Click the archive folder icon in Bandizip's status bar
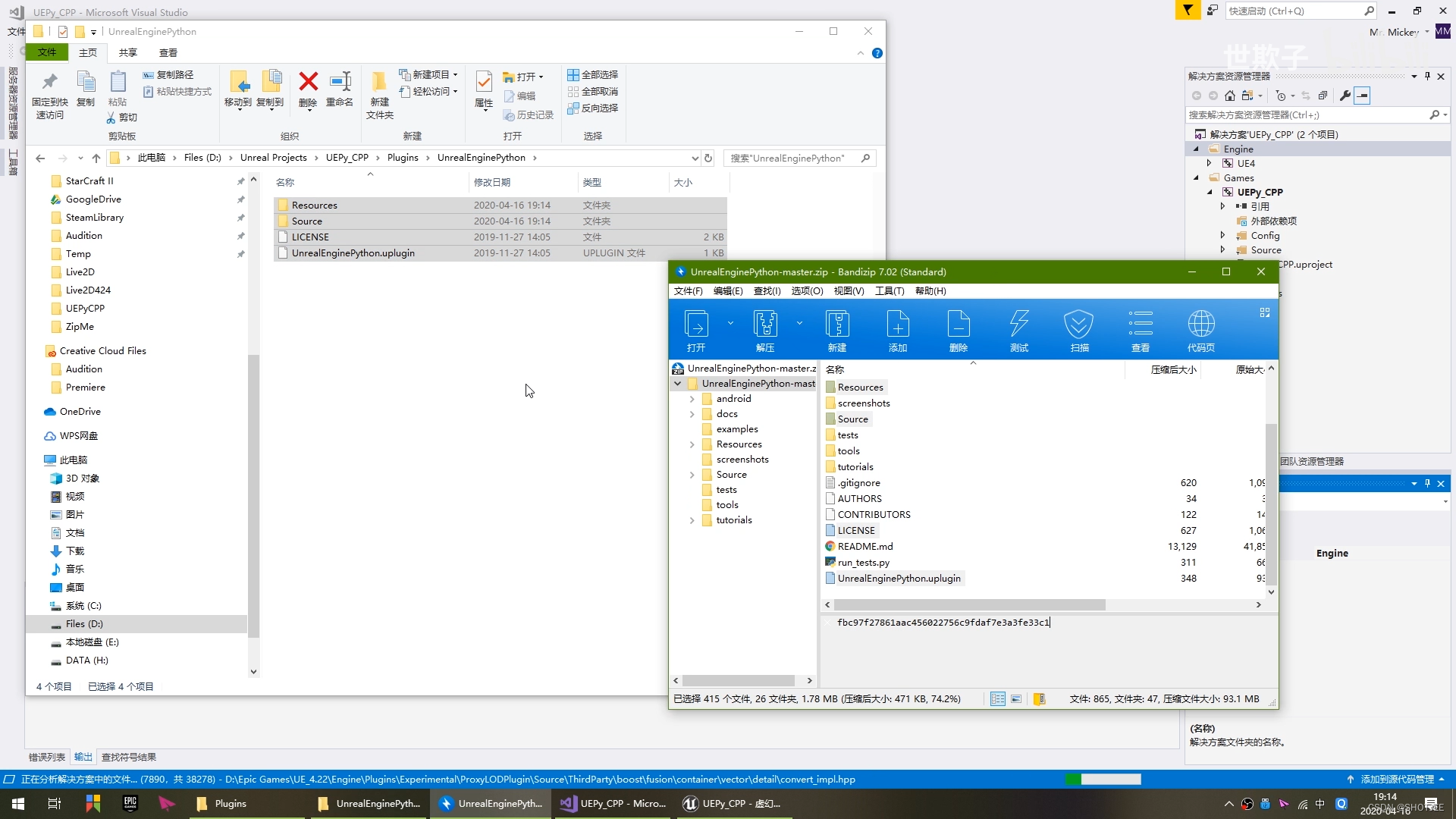Screen dimensions: 1456x819 (1040, 699)
